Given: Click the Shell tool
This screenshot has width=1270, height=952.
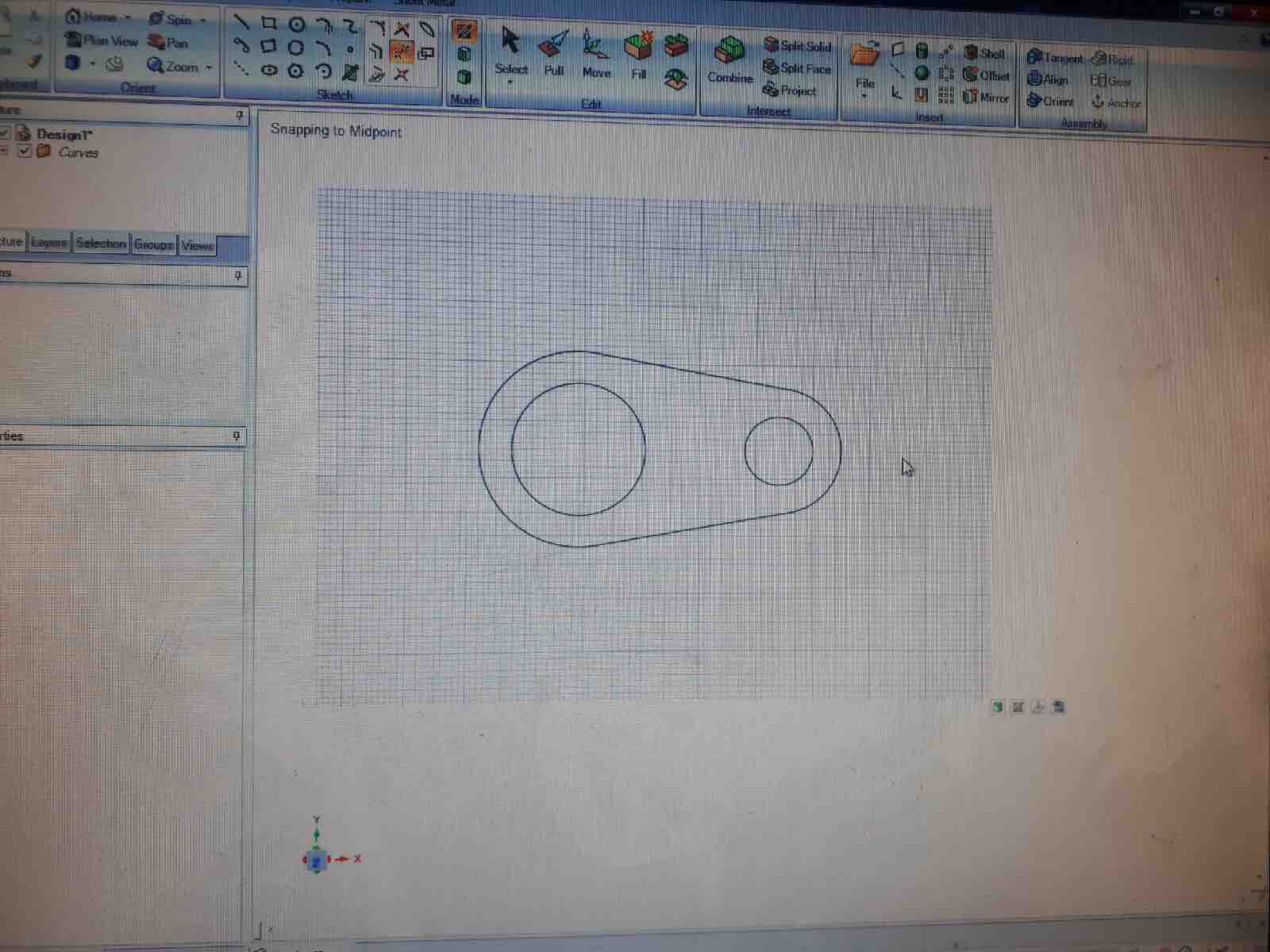Looking at the screenshot, I should click(x=984, y=53).
